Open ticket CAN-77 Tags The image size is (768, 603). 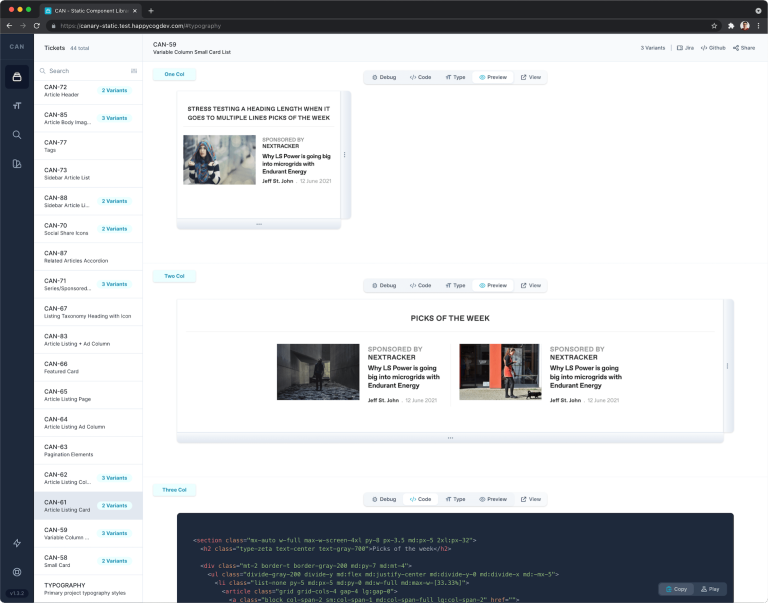coord(88,146)
